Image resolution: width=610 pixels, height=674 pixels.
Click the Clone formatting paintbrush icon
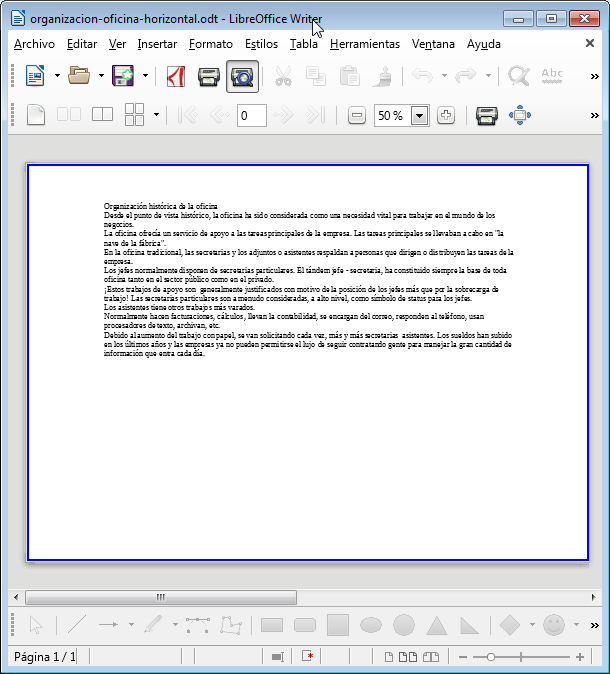tap(382, 77)
